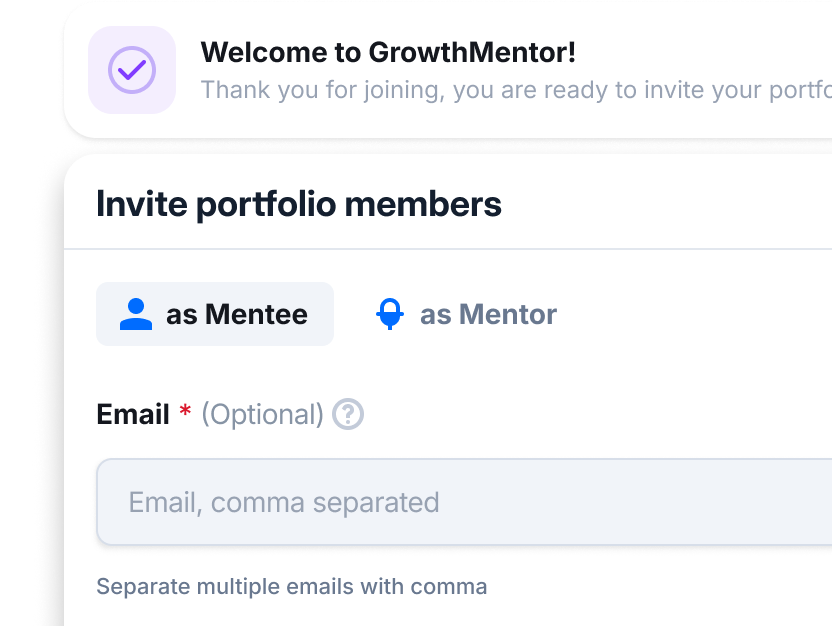This screenshot has height=626, width=832.
Task: Click the purple checkmark circle icon
Action: pyautogui.click(x=132, y=70)
